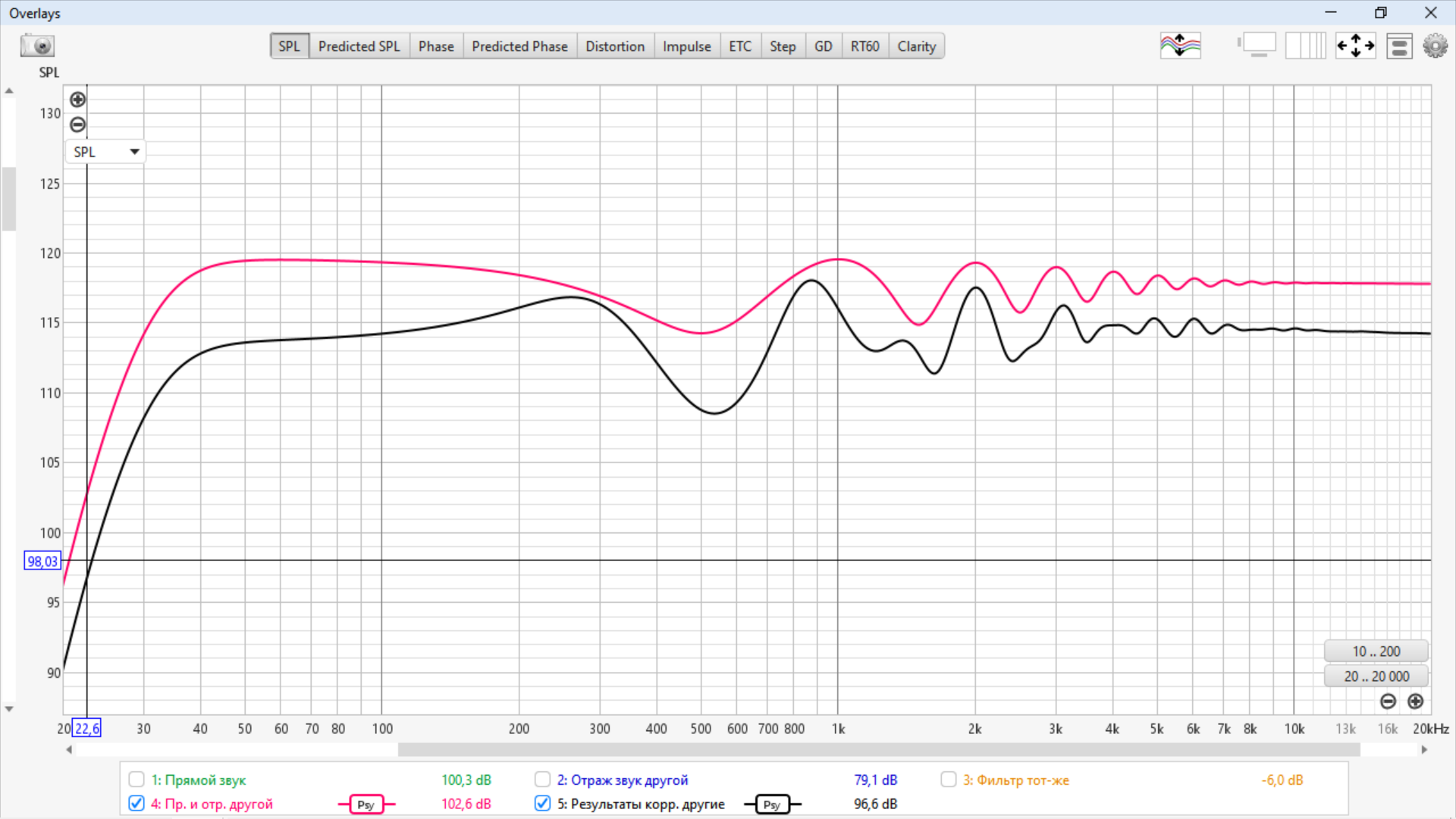Zoom out horizontal axis minus icon
The width and height of the screenshot is (1456, 819).
(x=1388, y=701)
